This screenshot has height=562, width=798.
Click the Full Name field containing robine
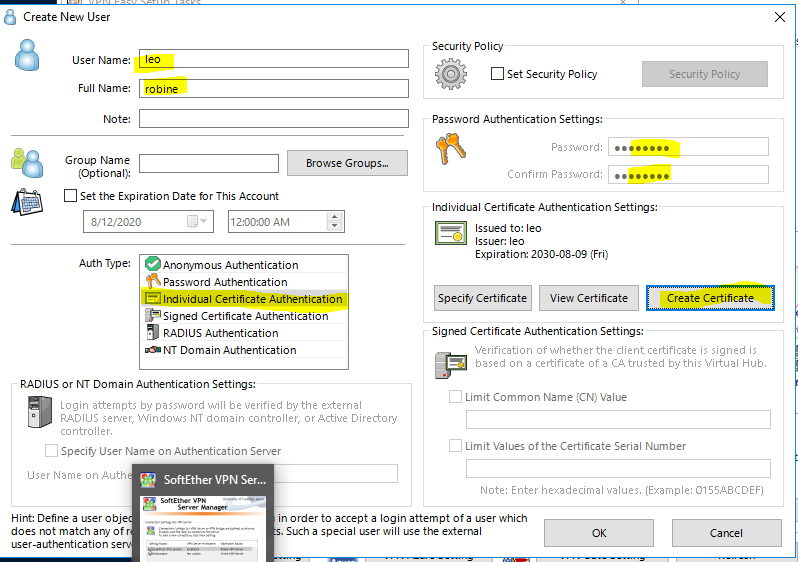(x=274, y=89)
